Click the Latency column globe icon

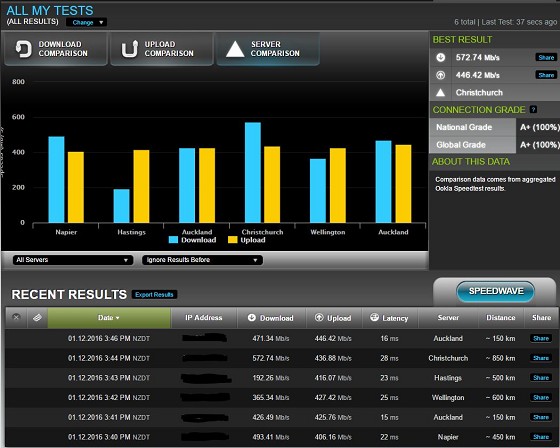[x=374, y=317]
